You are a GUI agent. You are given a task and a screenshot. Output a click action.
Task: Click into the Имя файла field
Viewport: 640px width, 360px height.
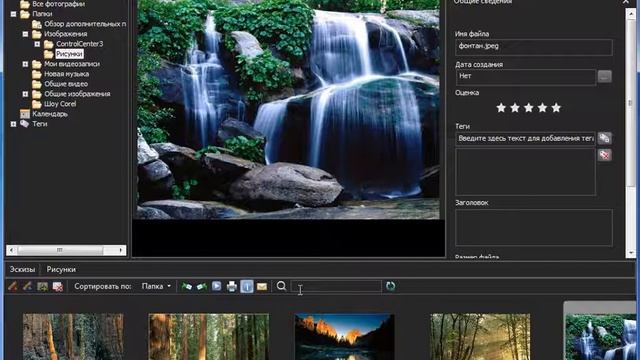pyautogui.click(x=534, y=47)
